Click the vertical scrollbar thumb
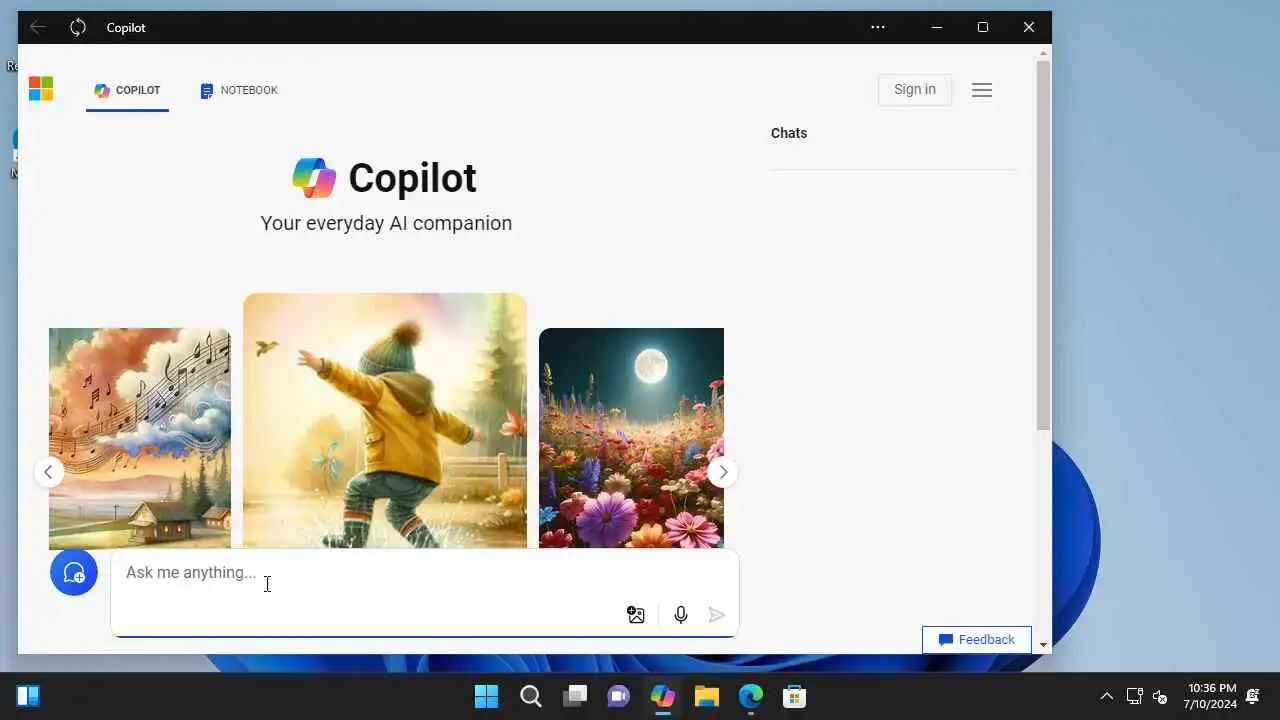The width and height of the screenshot is (1280, 720). (x=1043, y=245)
